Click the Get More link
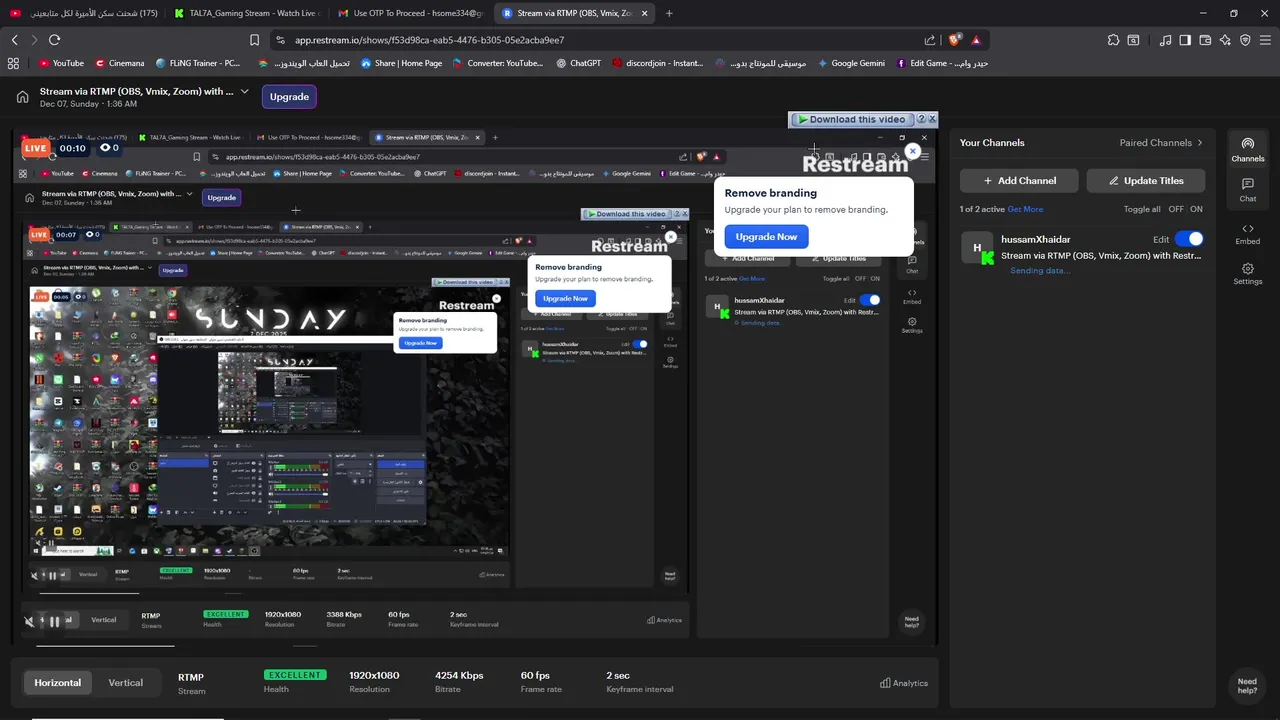Screen dimensions: 1280x720 [x=1025, y=209]
